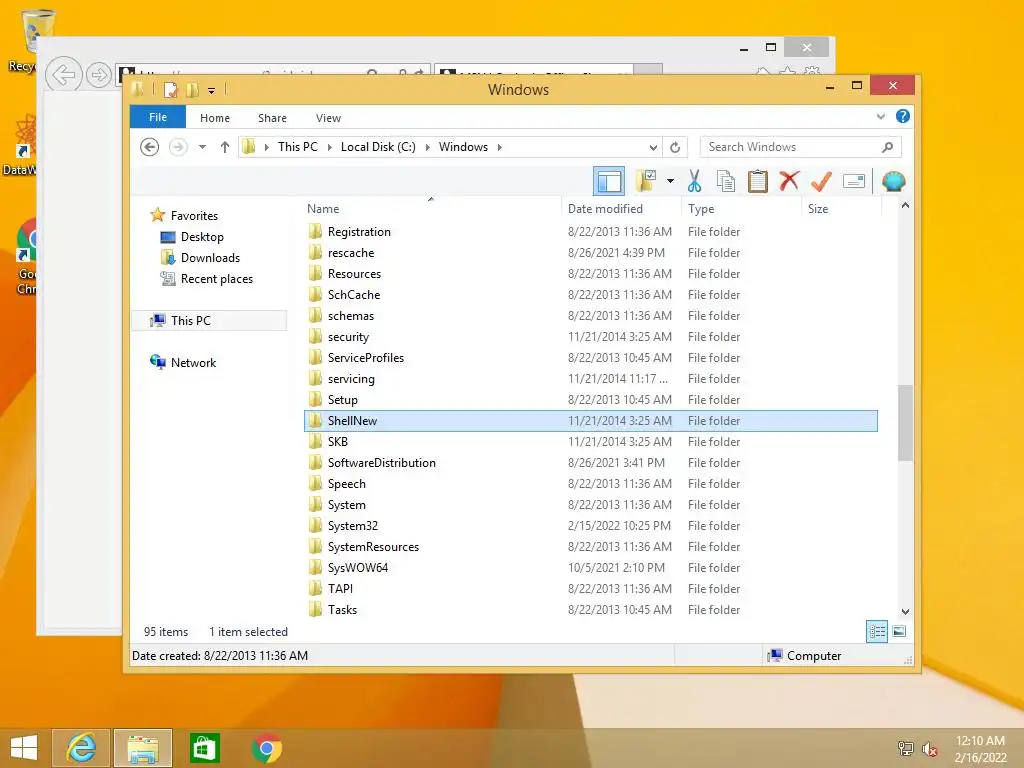Select the SysWOW64 folder
1024x768 pixels.
pyautogui.click(x=358, y=568)
